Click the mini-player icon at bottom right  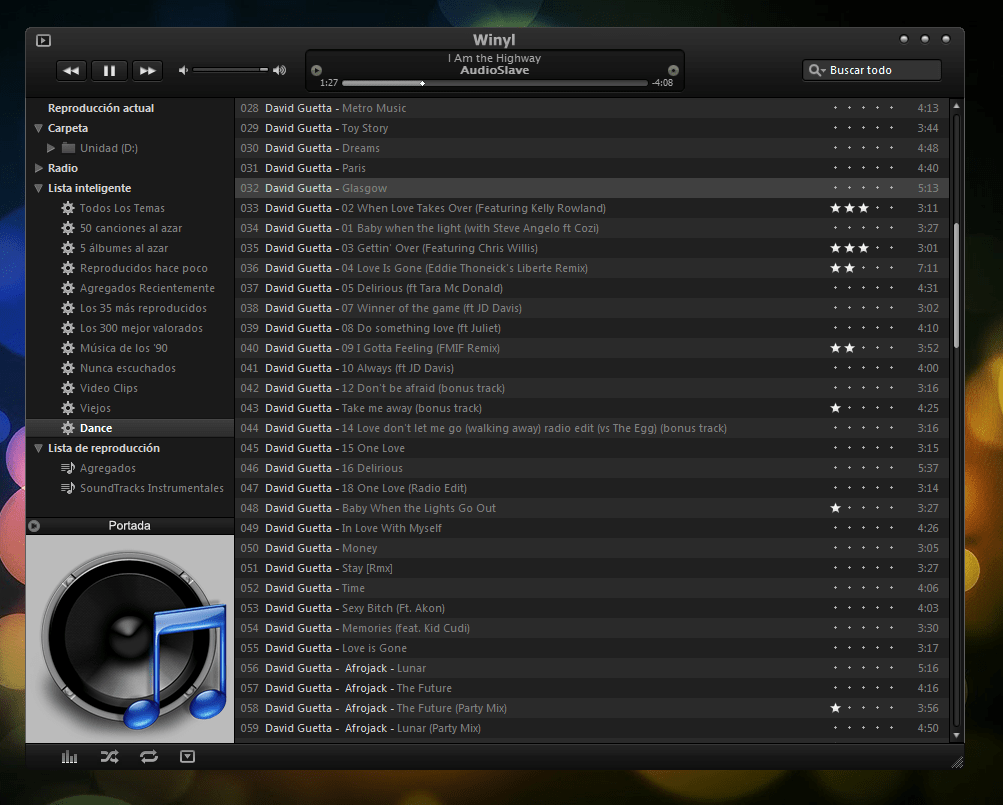pyautogui.click(x=187, y=757)
